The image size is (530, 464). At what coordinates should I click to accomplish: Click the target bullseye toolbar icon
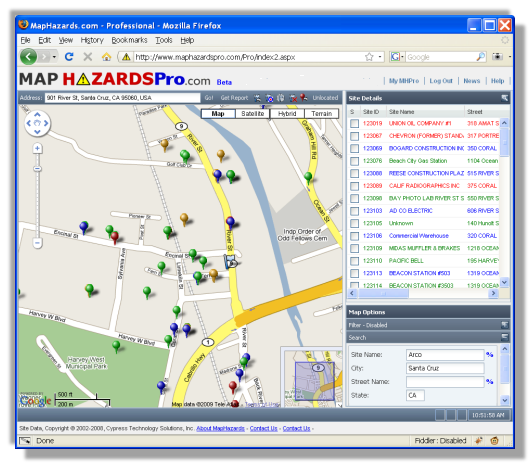point(270,98)
